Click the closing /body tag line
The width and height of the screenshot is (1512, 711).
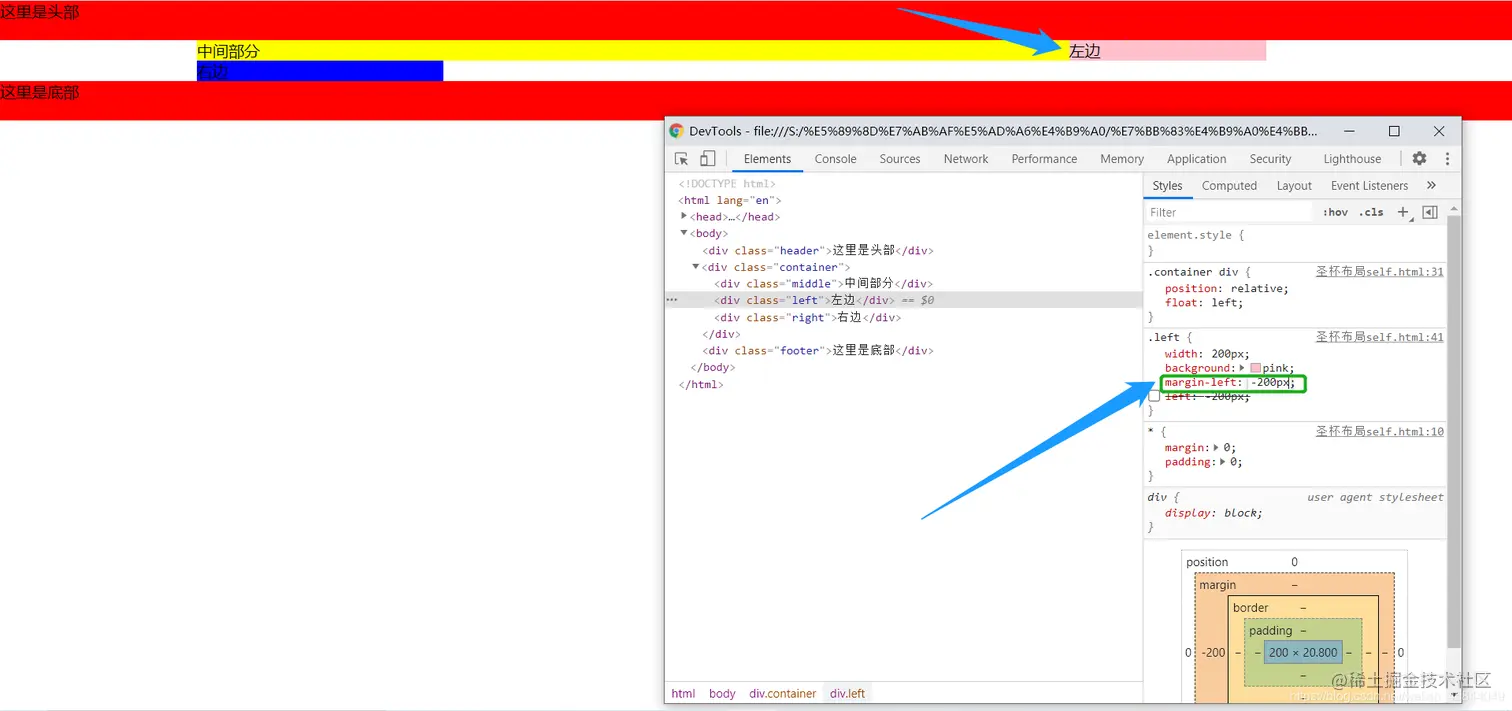(713, 367)
